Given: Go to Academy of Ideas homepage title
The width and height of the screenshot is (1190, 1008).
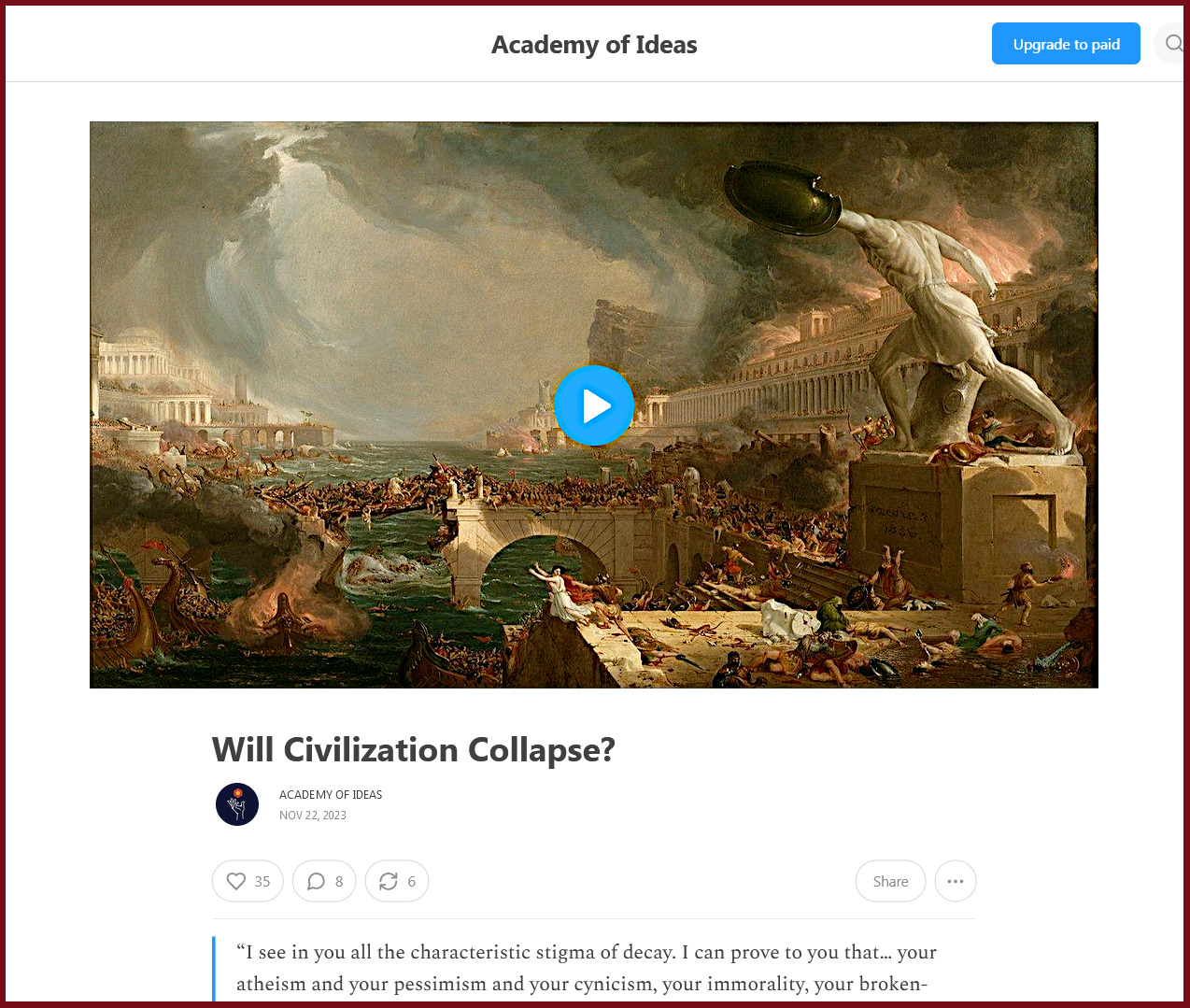Looking at the screenshot, I should tap(594, 45).
